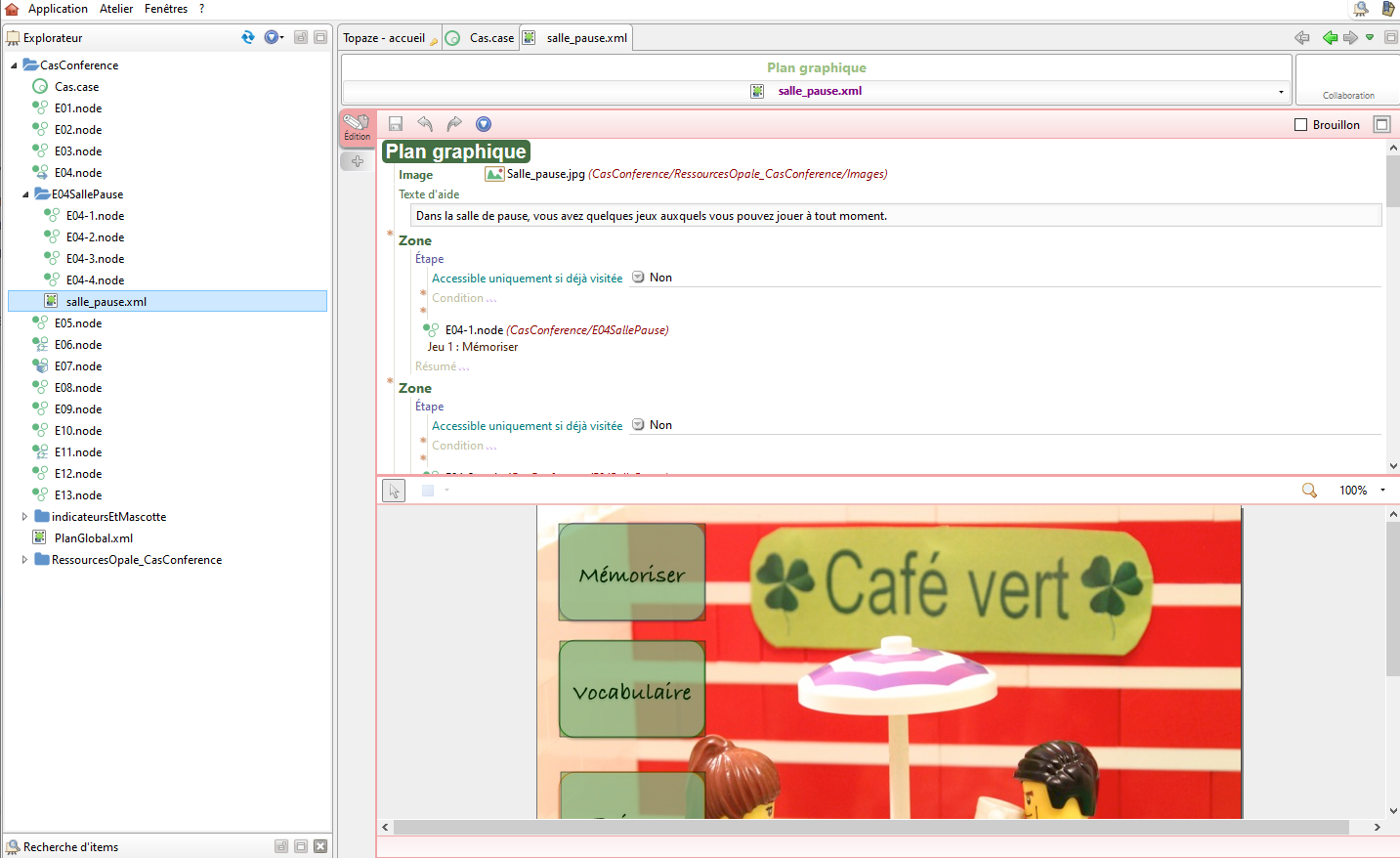Click the Mémoriser zone on the image
The height and width of the screenshot is (858, 1400).
[632, 572]
